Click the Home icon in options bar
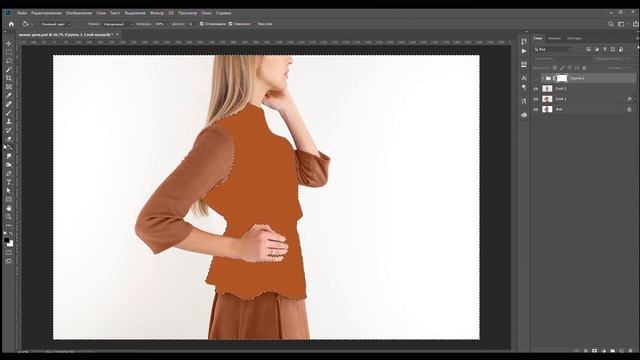The image size is (640, 360). (x=11, y=24)
